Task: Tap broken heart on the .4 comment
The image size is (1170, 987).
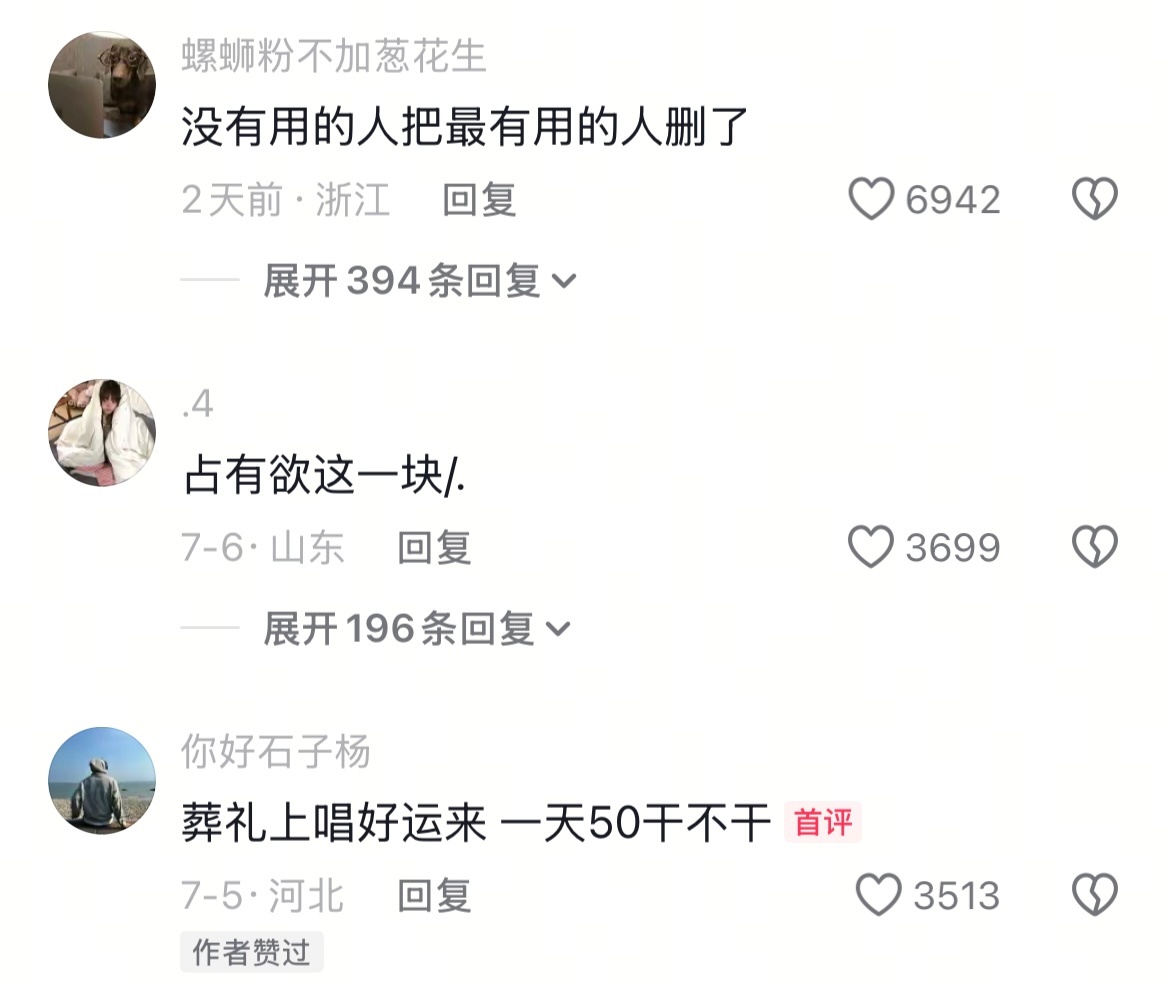Action: [x=1095, y=547]
